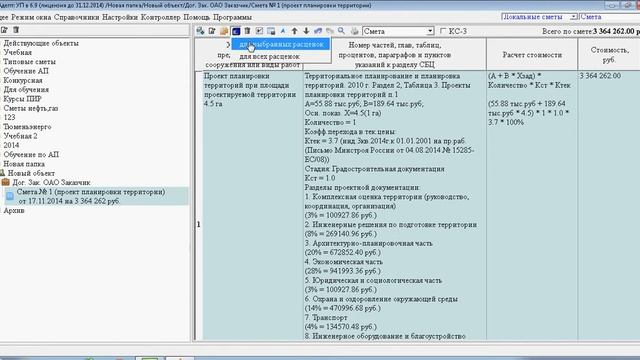Screen dimensions: 640x360
Task: Select the 123 folder
Action: coord(9,117)
